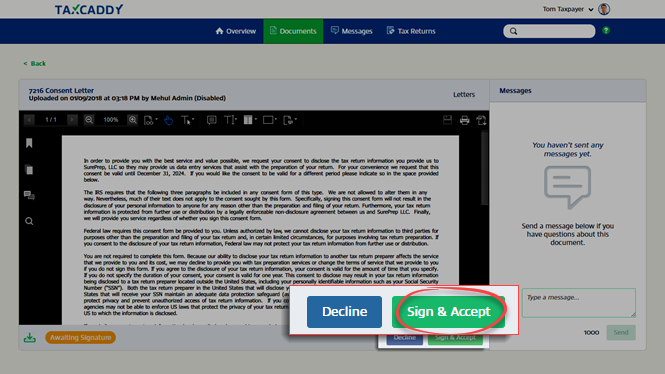Go to the Tax Returns tab
665x374 pixels.
point(411,31)
